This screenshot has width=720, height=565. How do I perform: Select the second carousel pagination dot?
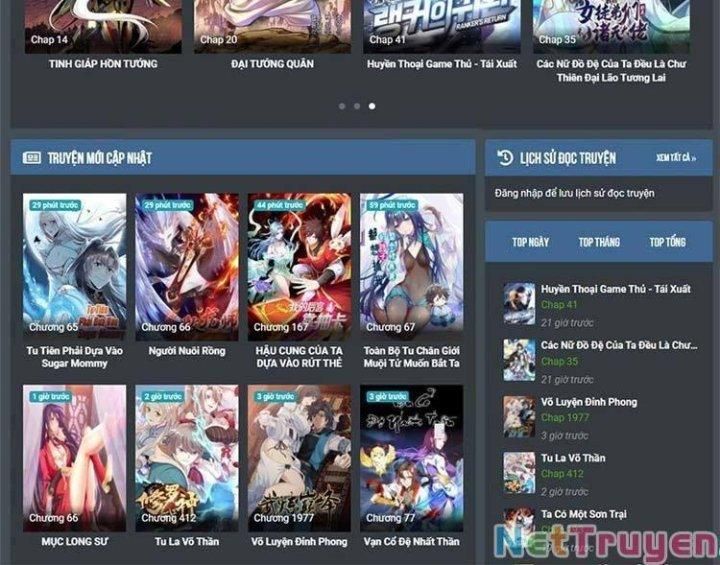(357, 105)
